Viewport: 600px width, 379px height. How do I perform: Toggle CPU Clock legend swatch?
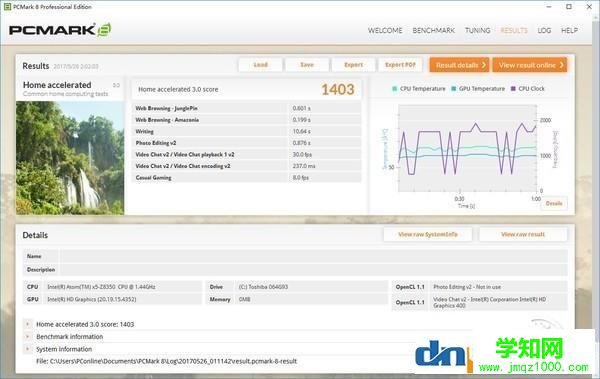tap(513, 89)
